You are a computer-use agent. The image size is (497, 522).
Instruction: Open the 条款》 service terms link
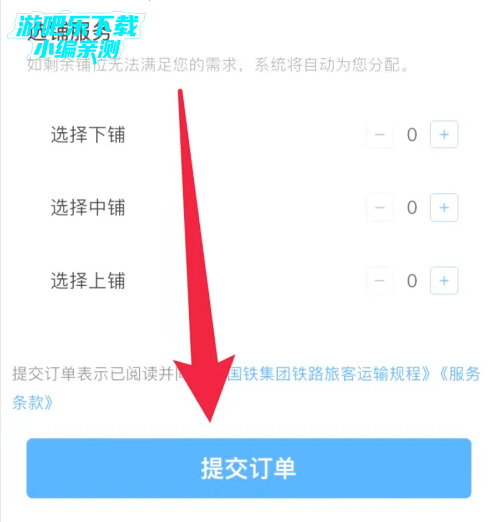click(x=33, y=403)
